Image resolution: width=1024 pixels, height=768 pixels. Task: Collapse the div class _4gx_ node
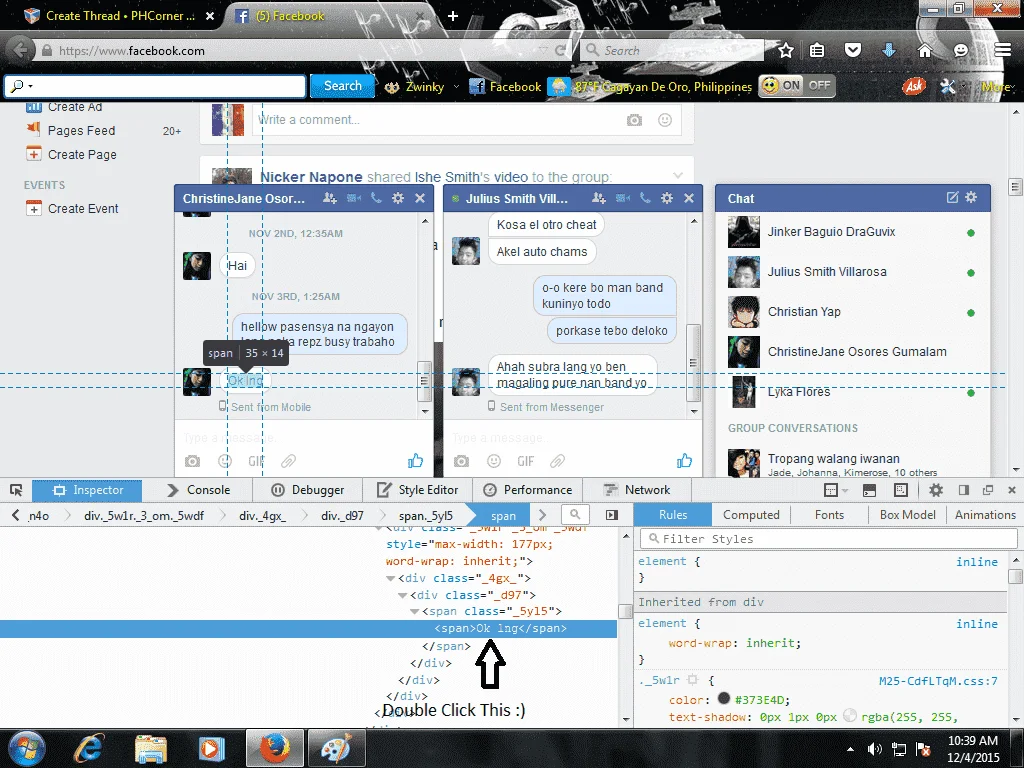pos(391,578)
